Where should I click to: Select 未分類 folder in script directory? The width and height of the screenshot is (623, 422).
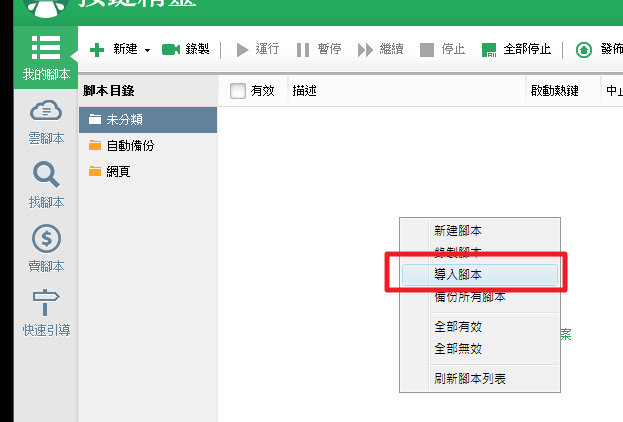pos(148,119)
